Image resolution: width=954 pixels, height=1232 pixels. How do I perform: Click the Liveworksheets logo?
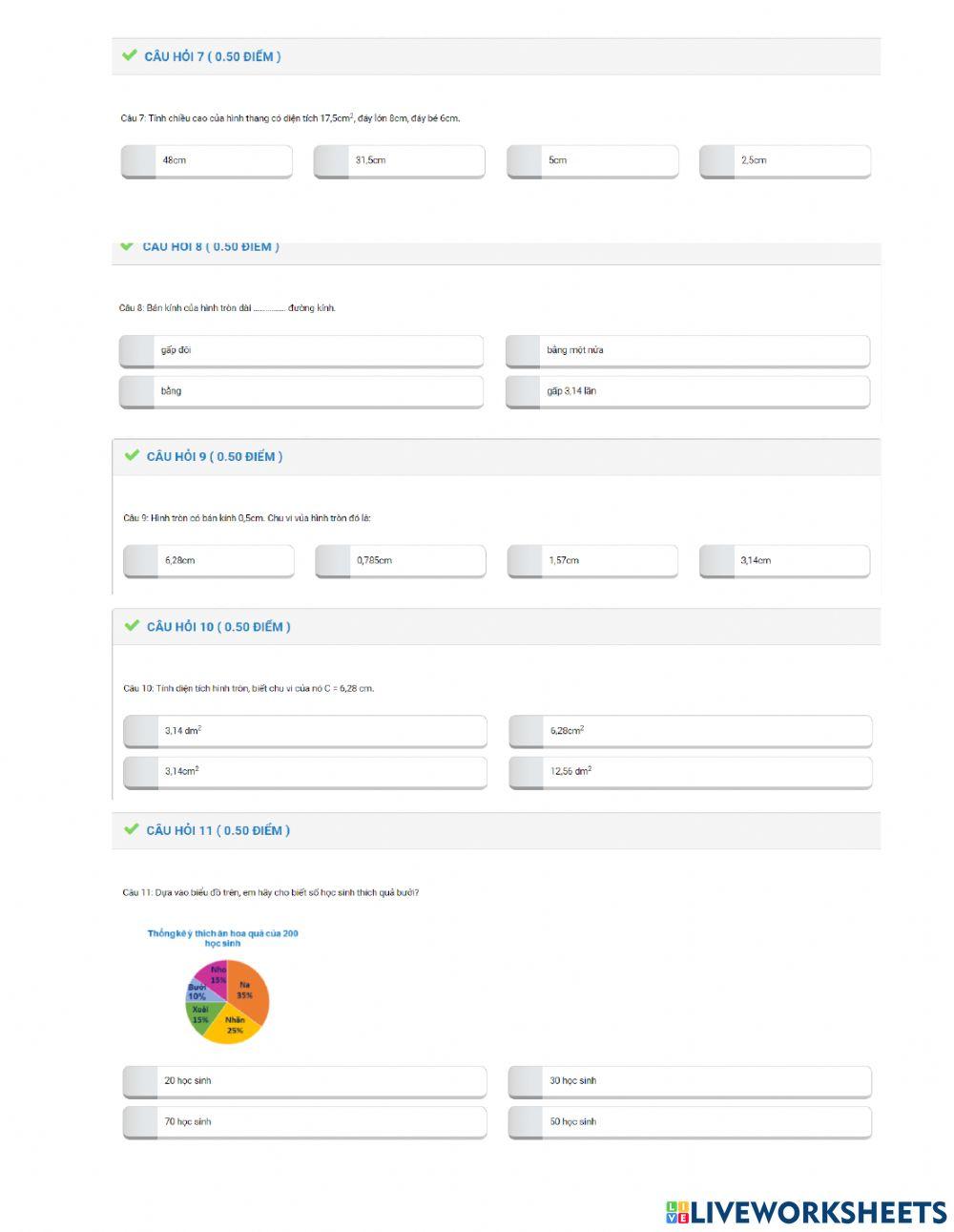click(806, 1212)
